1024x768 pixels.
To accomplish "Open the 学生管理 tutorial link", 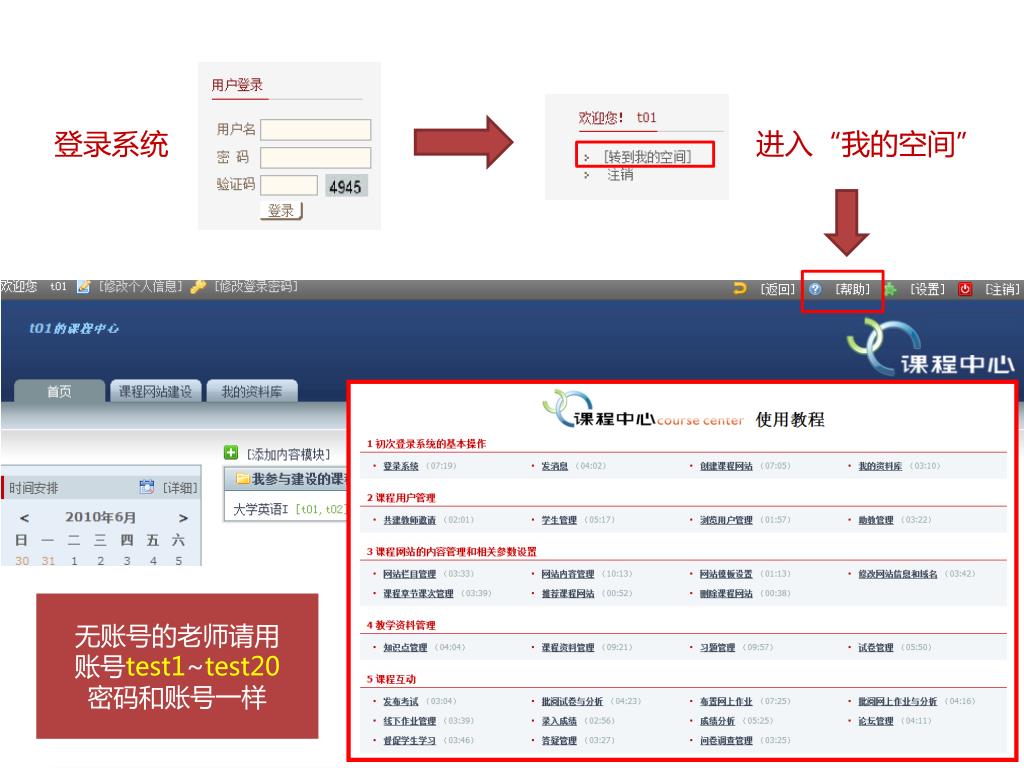I will click(559, 520).
